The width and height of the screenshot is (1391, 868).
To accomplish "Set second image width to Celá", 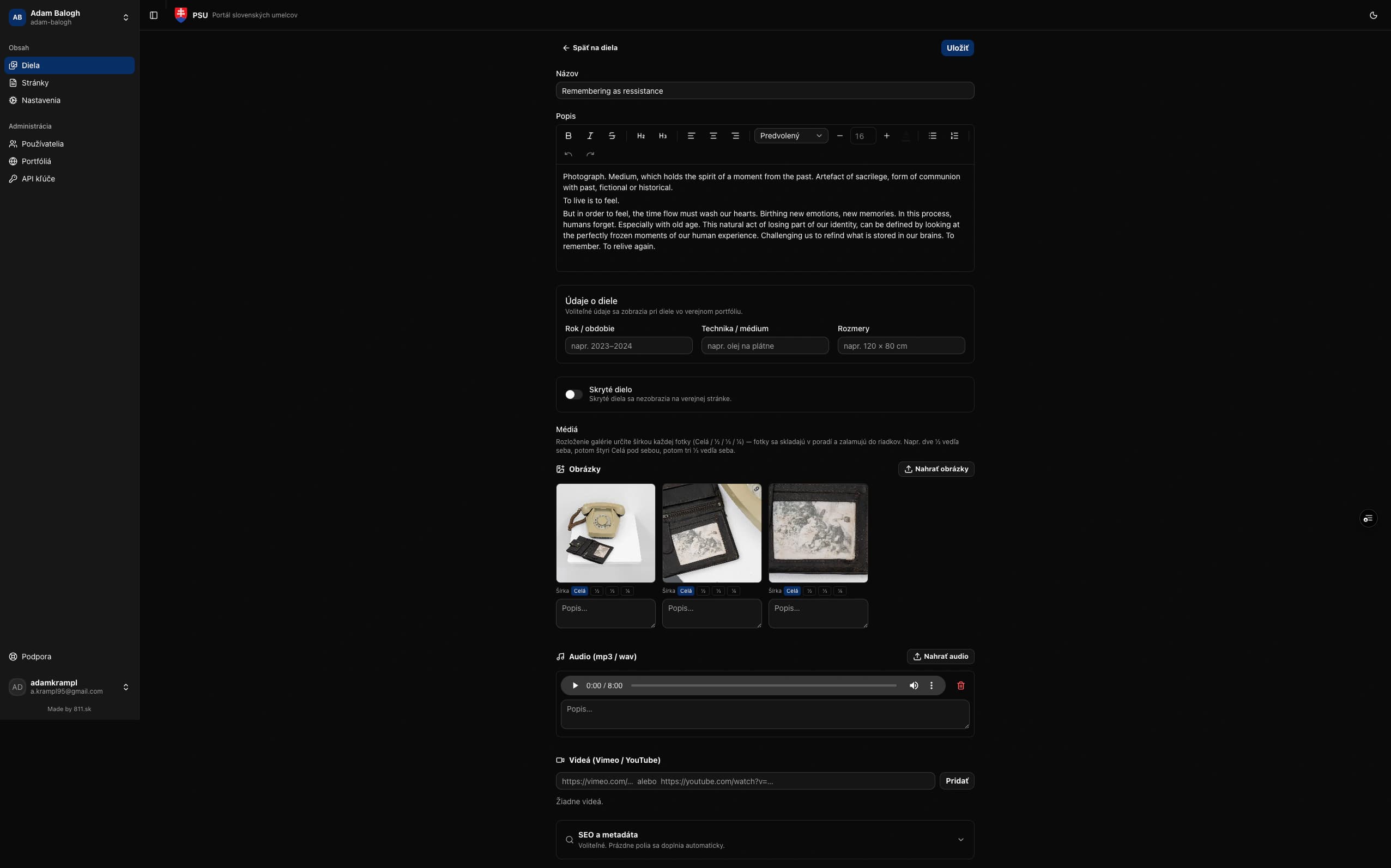I will point(686,591).
